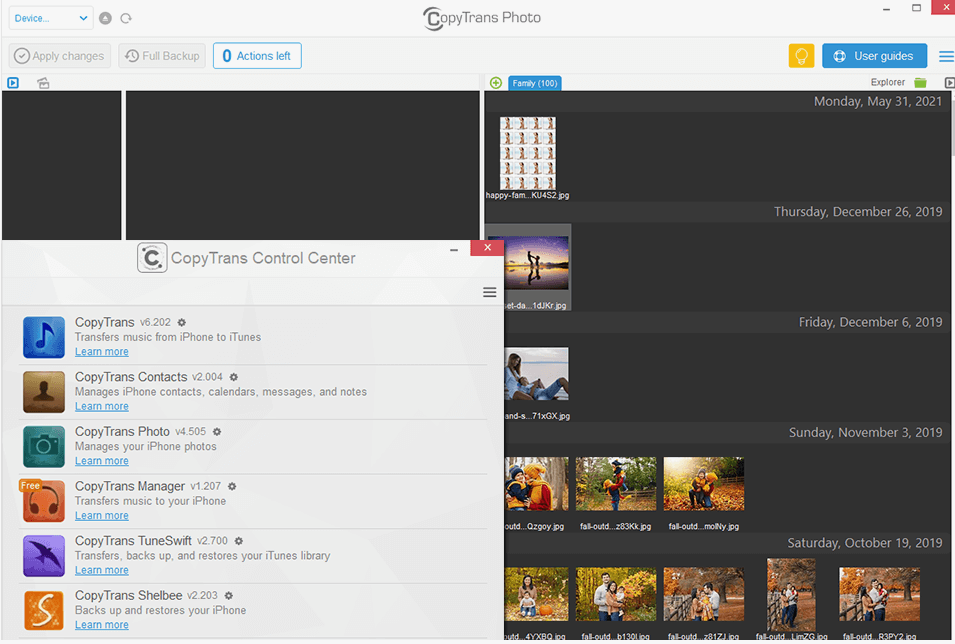
Task: Click the eject device icon
Action: pyautogui.click(x=105, y=18)
